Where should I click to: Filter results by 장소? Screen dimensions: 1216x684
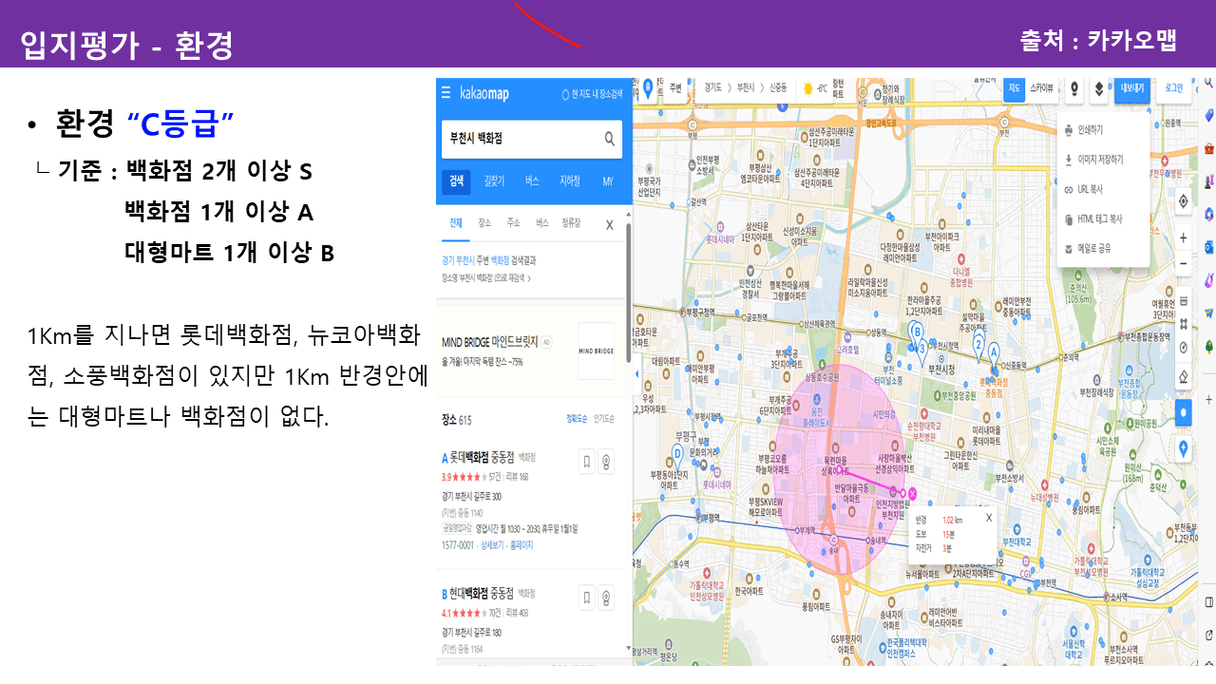click(x=484, y=223)
